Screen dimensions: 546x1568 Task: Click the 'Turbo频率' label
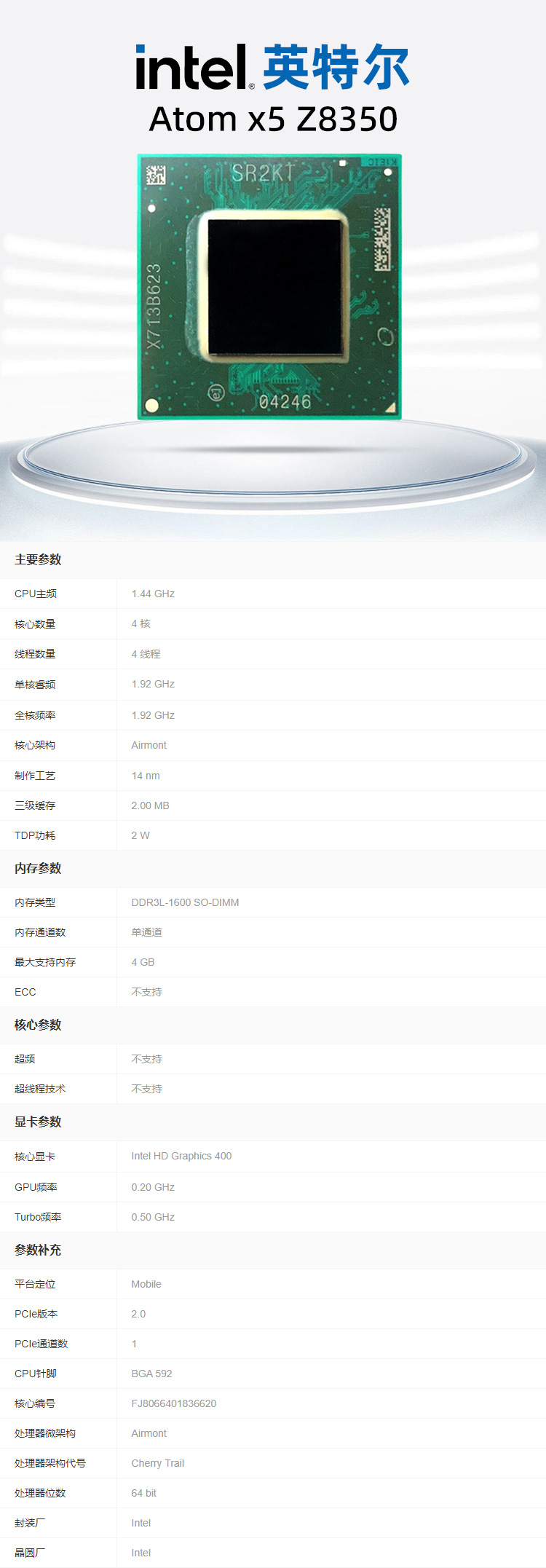[x=38, y=1217]
